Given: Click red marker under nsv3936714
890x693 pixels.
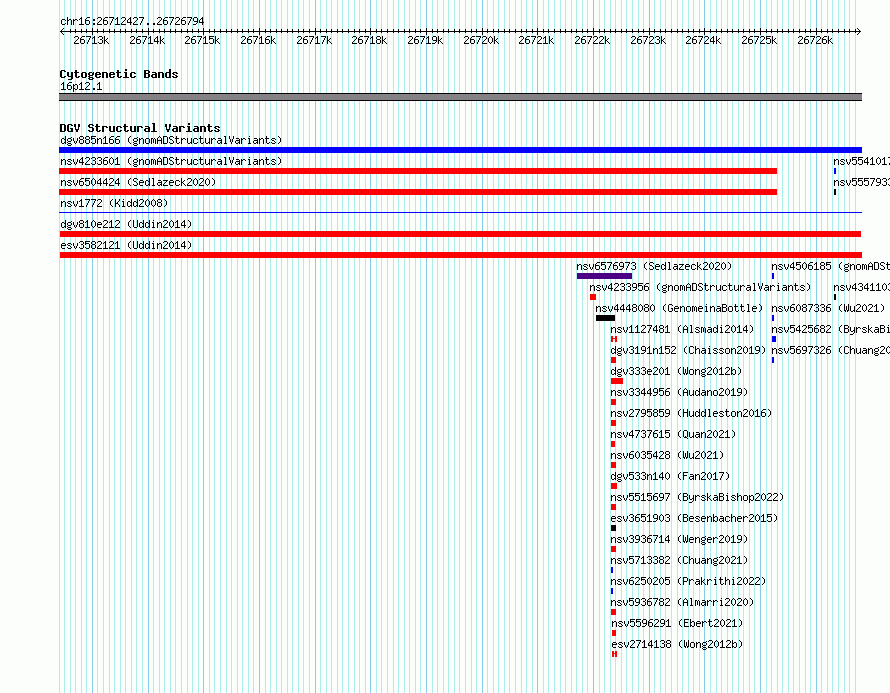Looking at the screenshot, I should tap(614, 549).
